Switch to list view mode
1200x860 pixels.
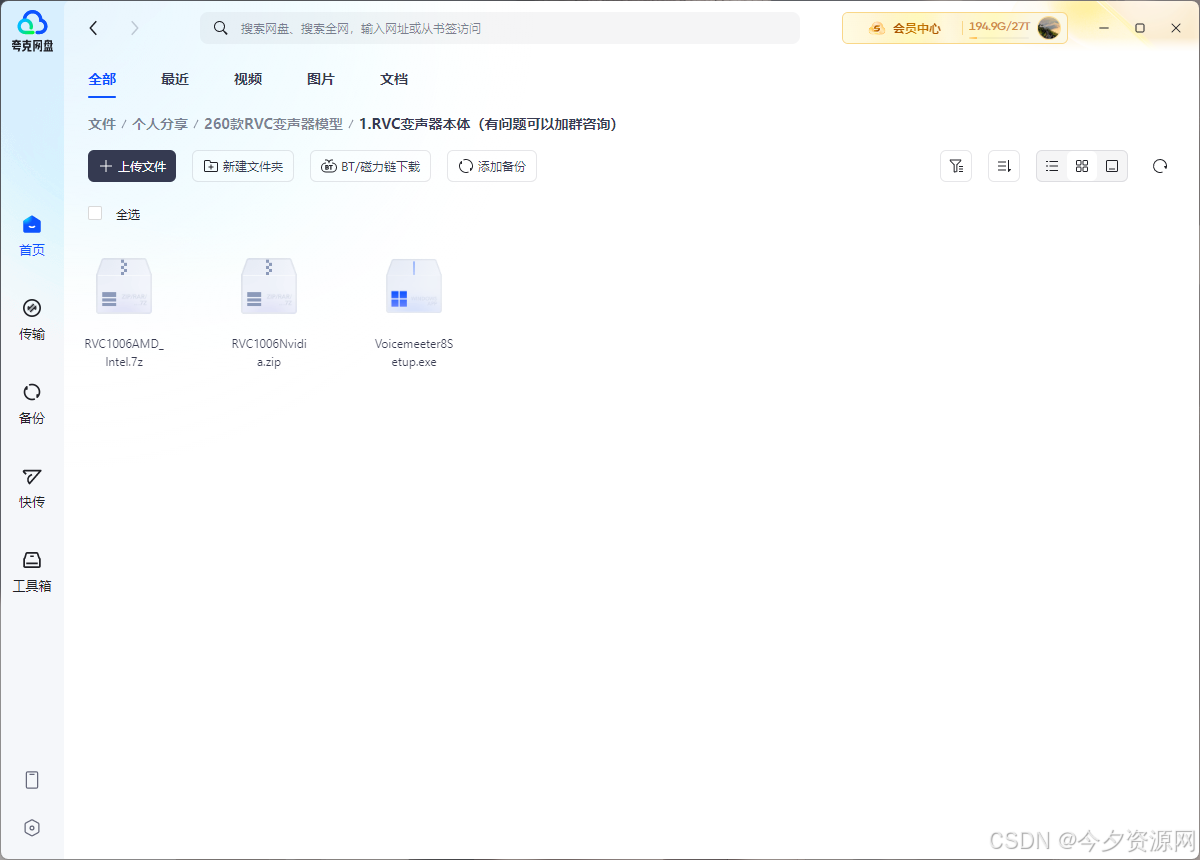[1052, 166]
